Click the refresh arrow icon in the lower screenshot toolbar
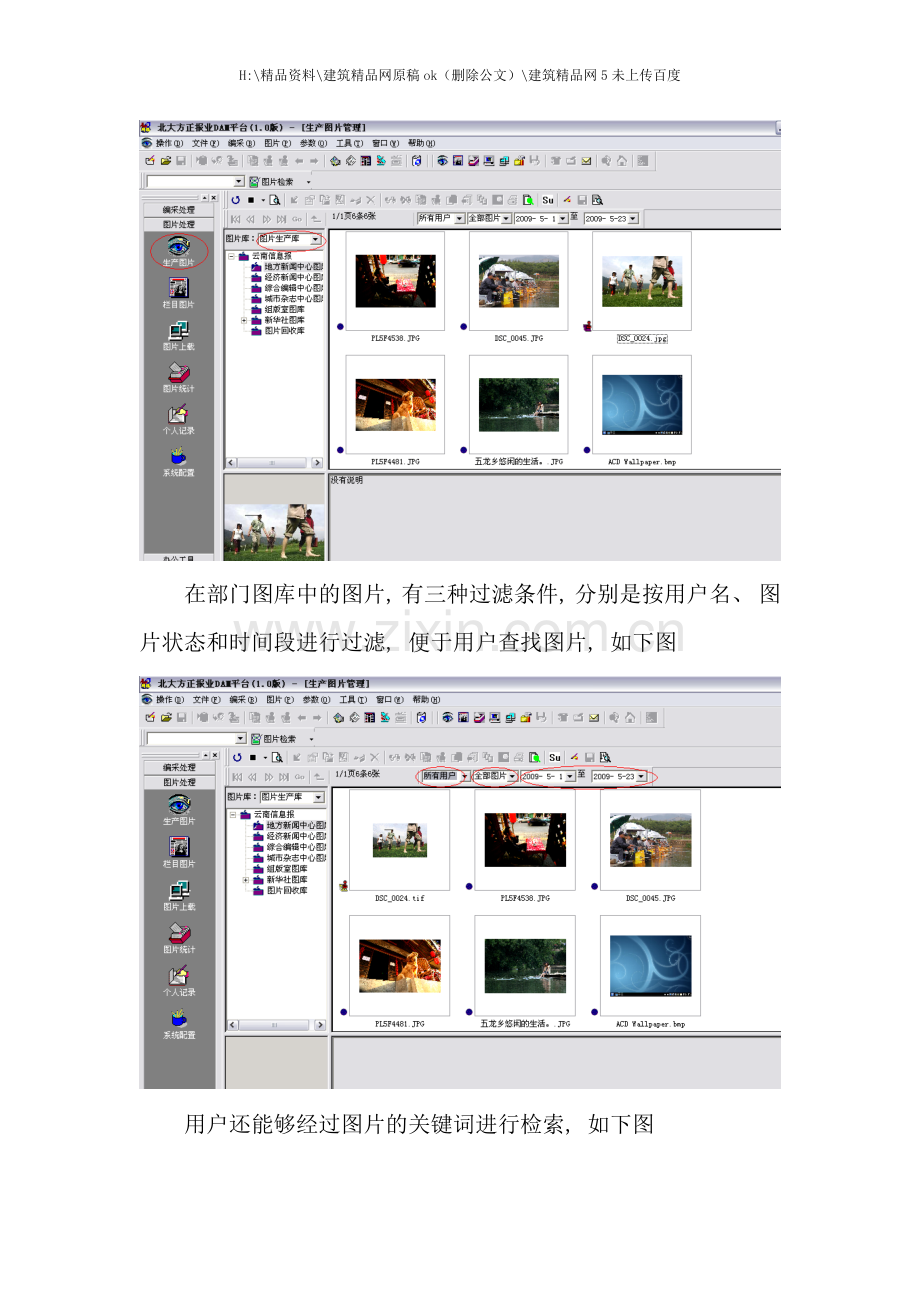 pos(236,758)
